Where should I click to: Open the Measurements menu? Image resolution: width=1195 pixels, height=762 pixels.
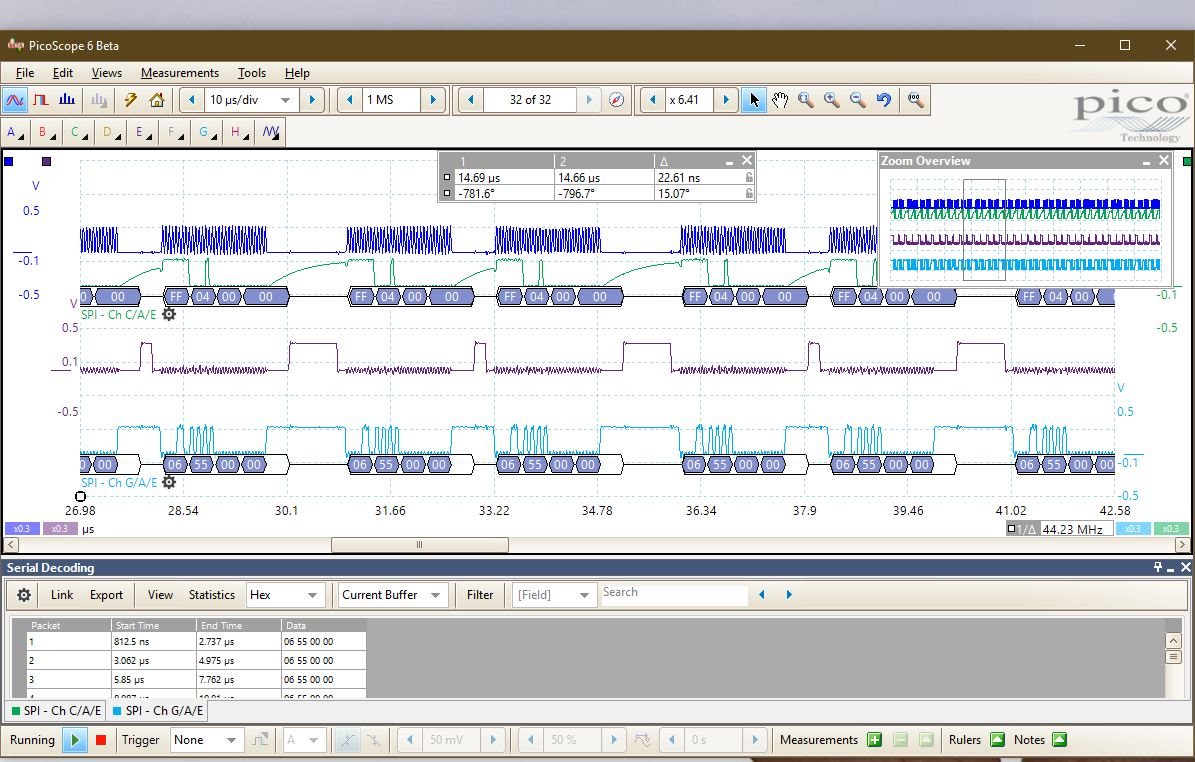pos(180,72)
